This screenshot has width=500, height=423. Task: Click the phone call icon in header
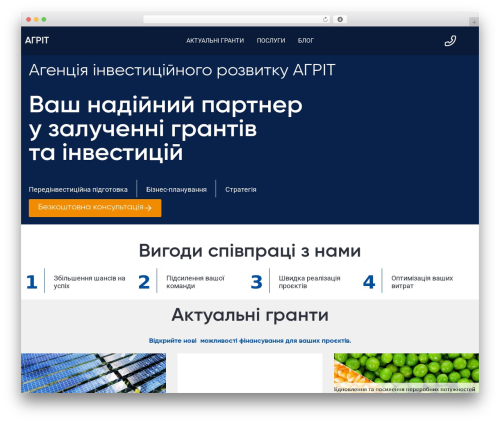pyautogui.click(x=450, y=41)
